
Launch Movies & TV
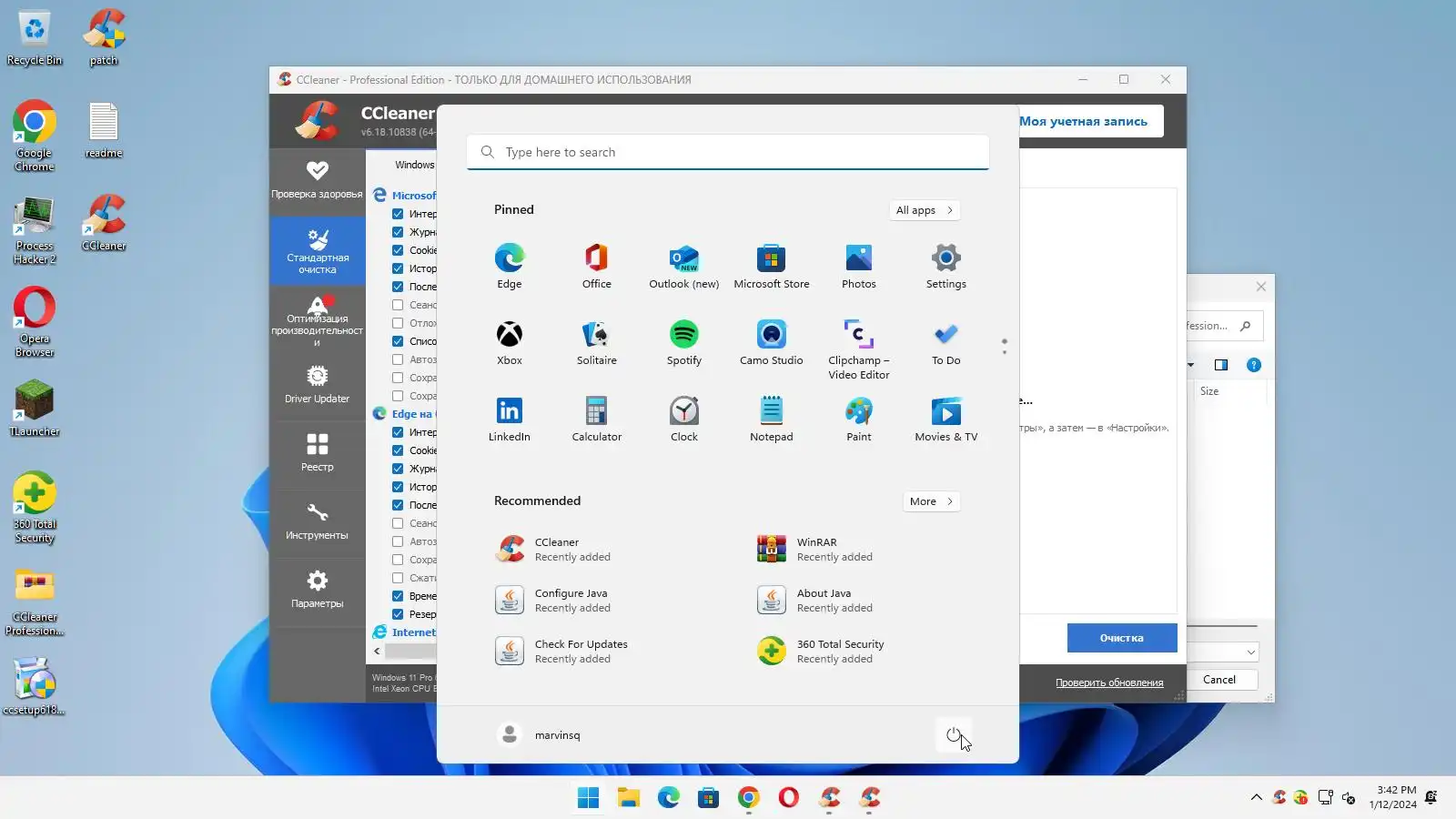point(946,420)
